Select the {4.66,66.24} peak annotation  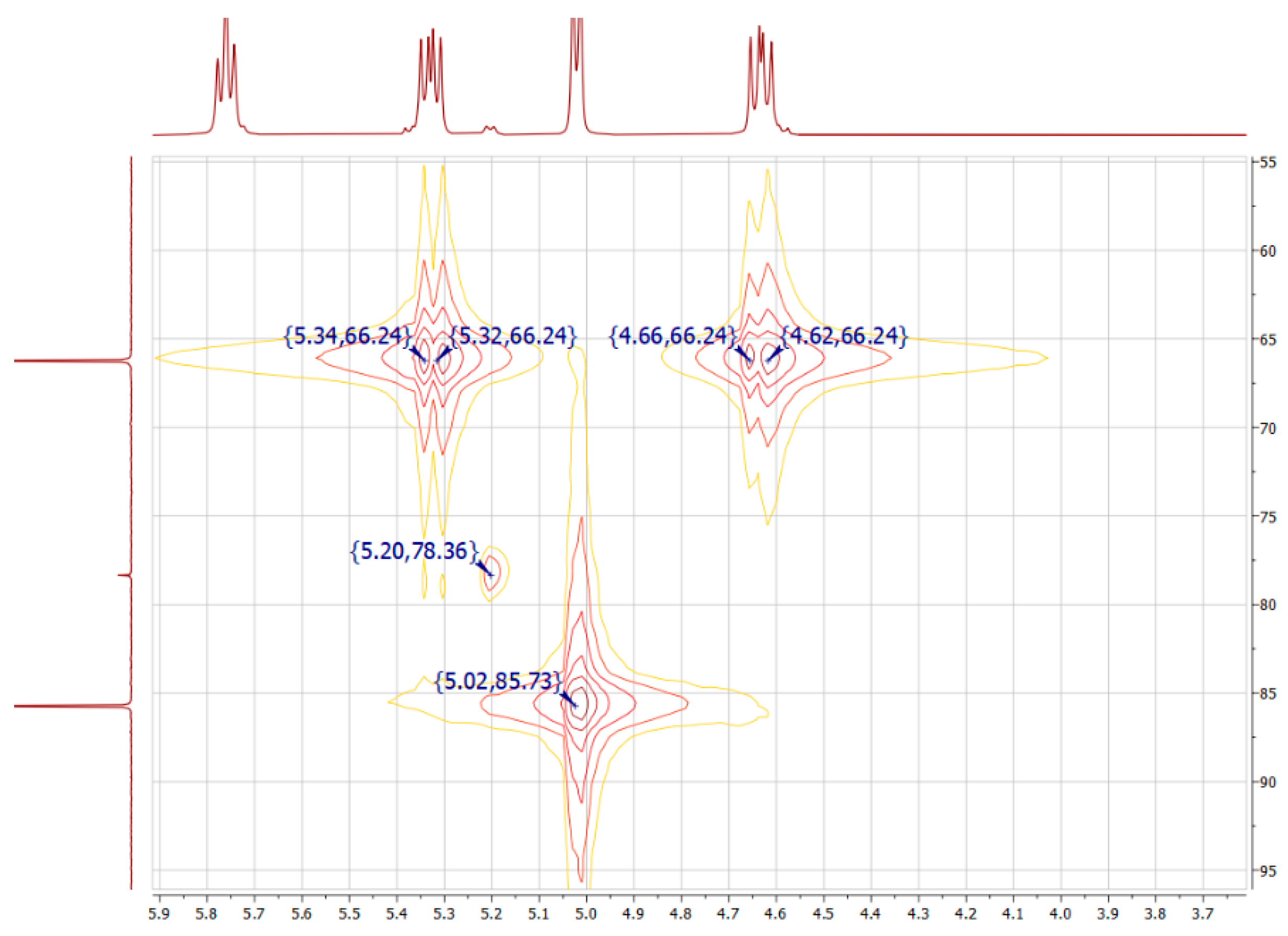coord(672,336)
